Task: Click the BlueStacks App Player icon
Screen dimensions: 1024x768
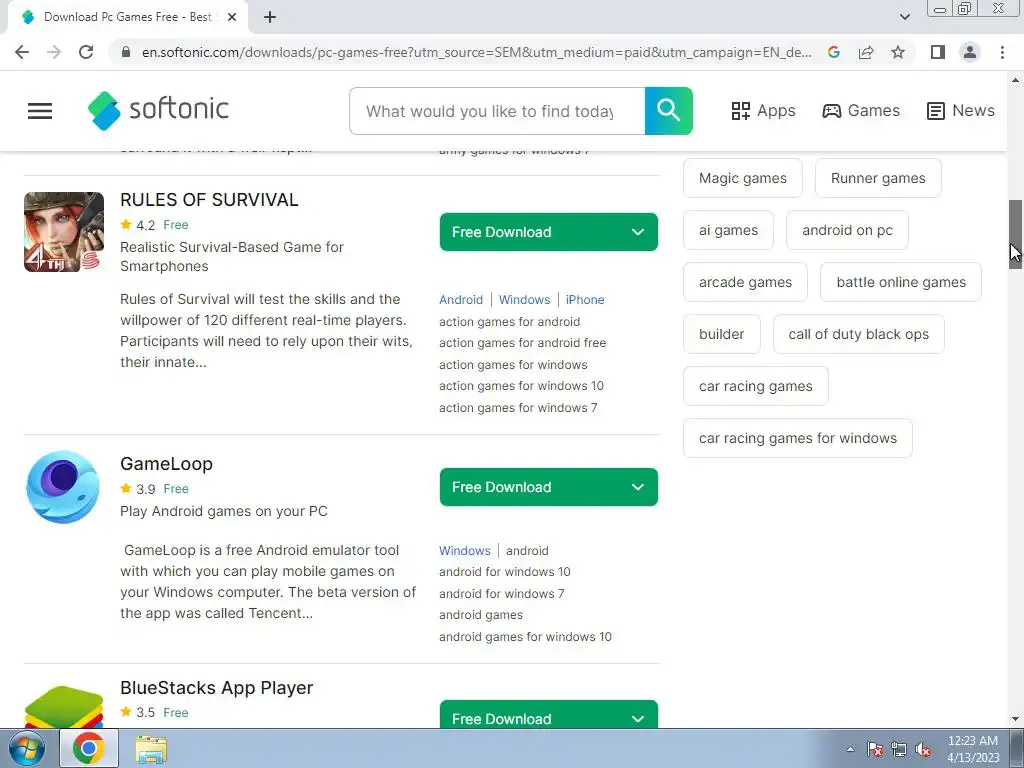Action: coord(64,706)
